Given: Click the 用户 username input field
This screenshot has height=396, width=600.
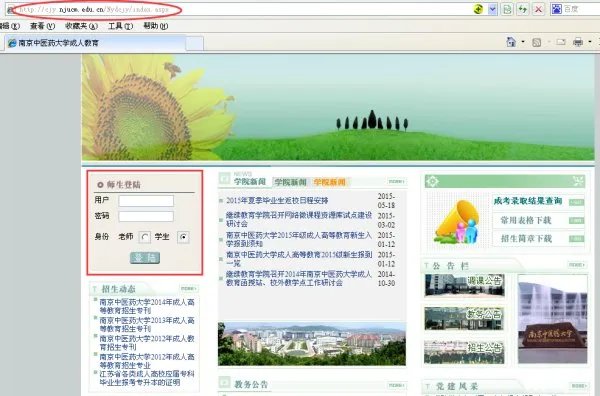Looking at the screenshot, I should coord(146,200).
